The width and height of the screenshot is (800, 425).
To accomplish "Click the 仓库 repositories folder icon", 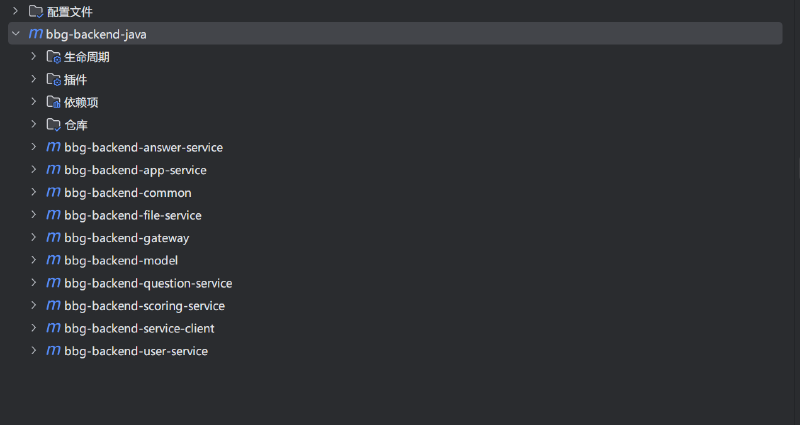I will pos(54,124).
